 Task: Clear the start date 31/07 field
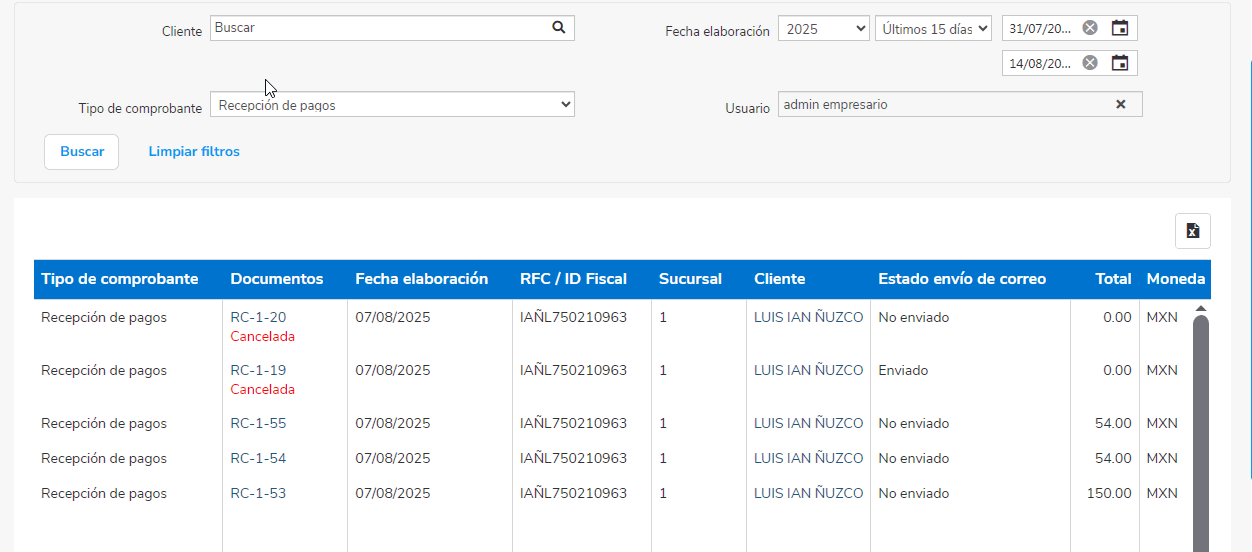(x=1090, y=28)
